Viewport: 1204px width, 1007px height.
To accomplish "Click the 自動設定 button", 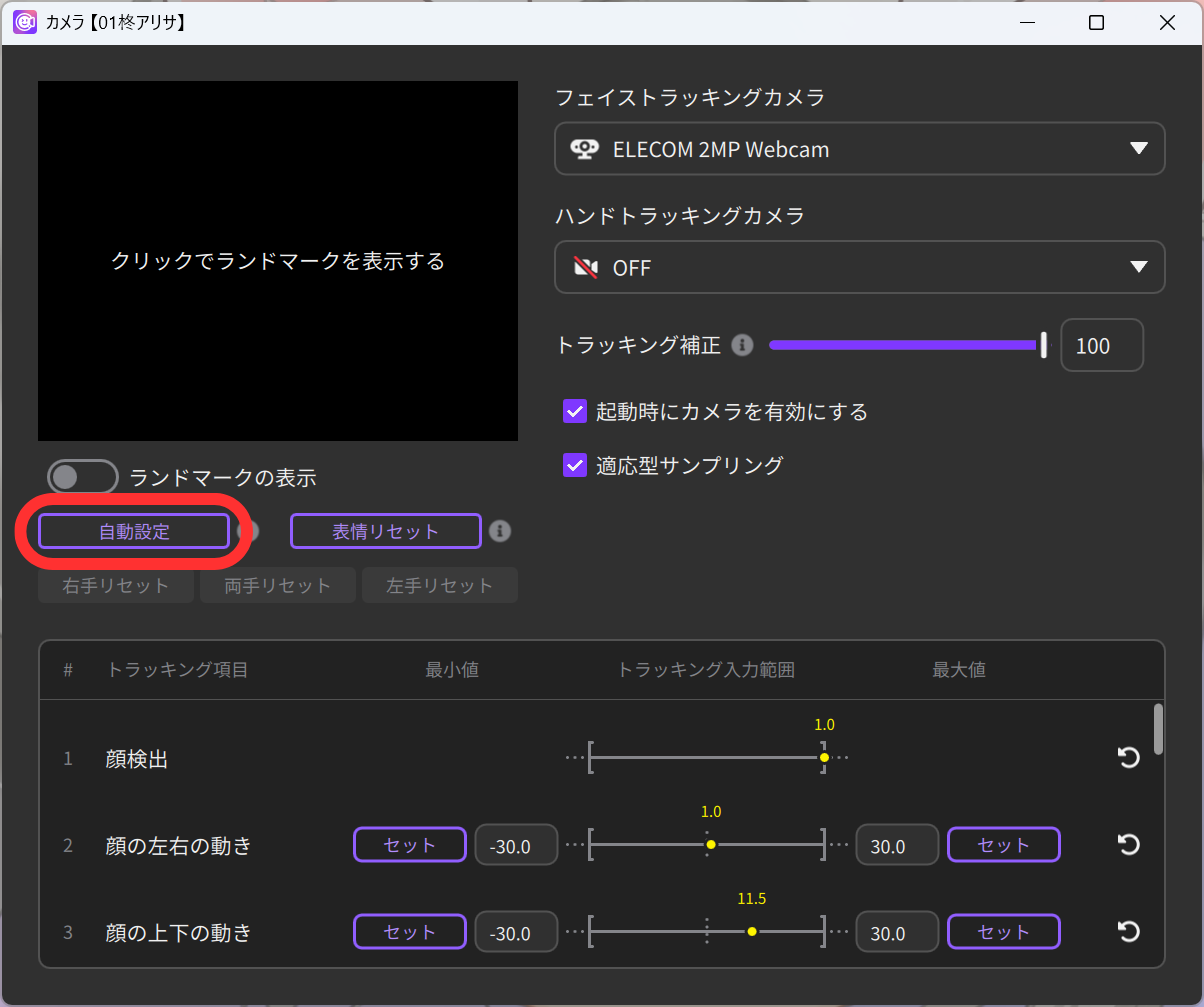I will pos(134,532).
